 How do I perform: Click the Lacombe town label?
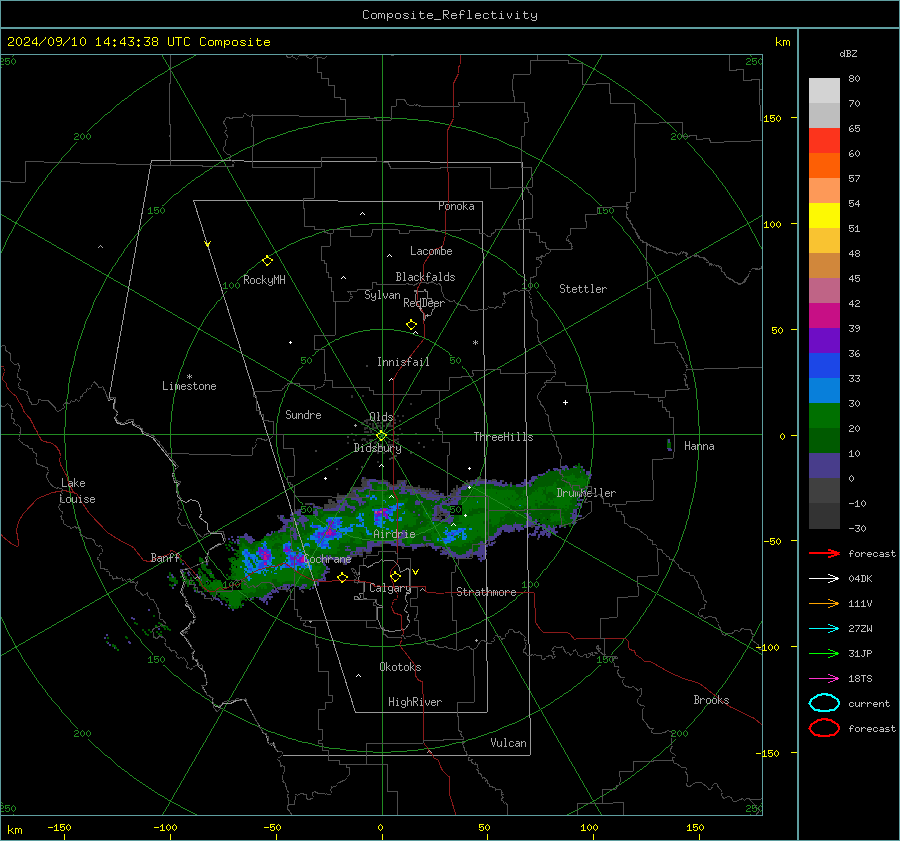pos(431,251)
